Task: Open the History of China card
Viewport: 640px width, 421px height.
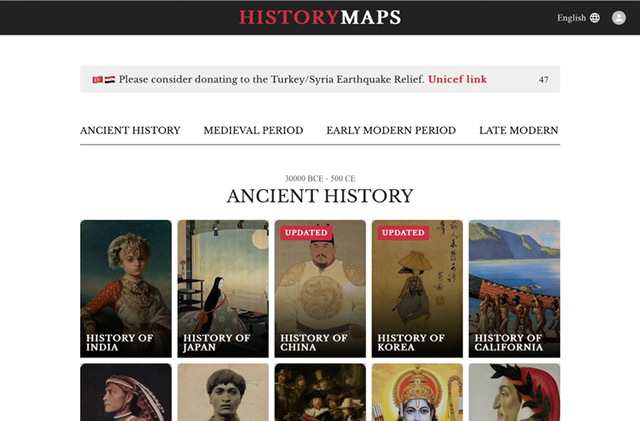Action: pyautogui.click(x=320, y=289)
